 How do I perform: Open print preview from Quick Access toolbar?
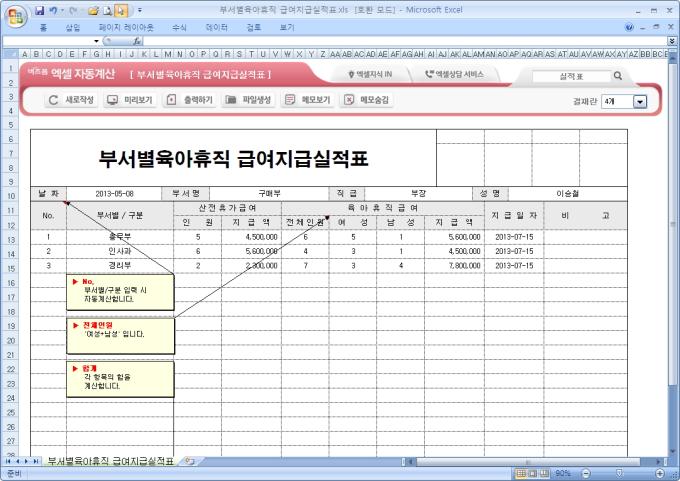point(108,11)
